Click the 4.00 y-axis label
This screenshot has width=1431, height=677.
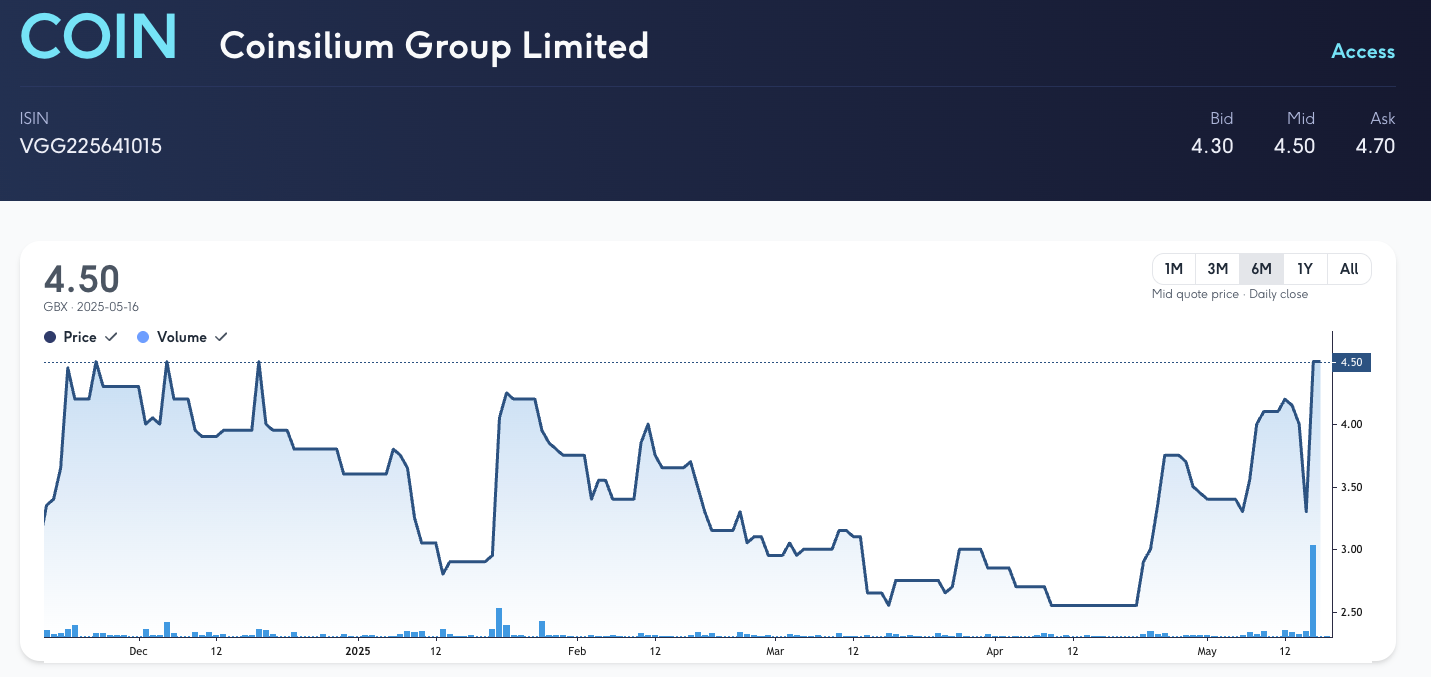coord(1350,424)
